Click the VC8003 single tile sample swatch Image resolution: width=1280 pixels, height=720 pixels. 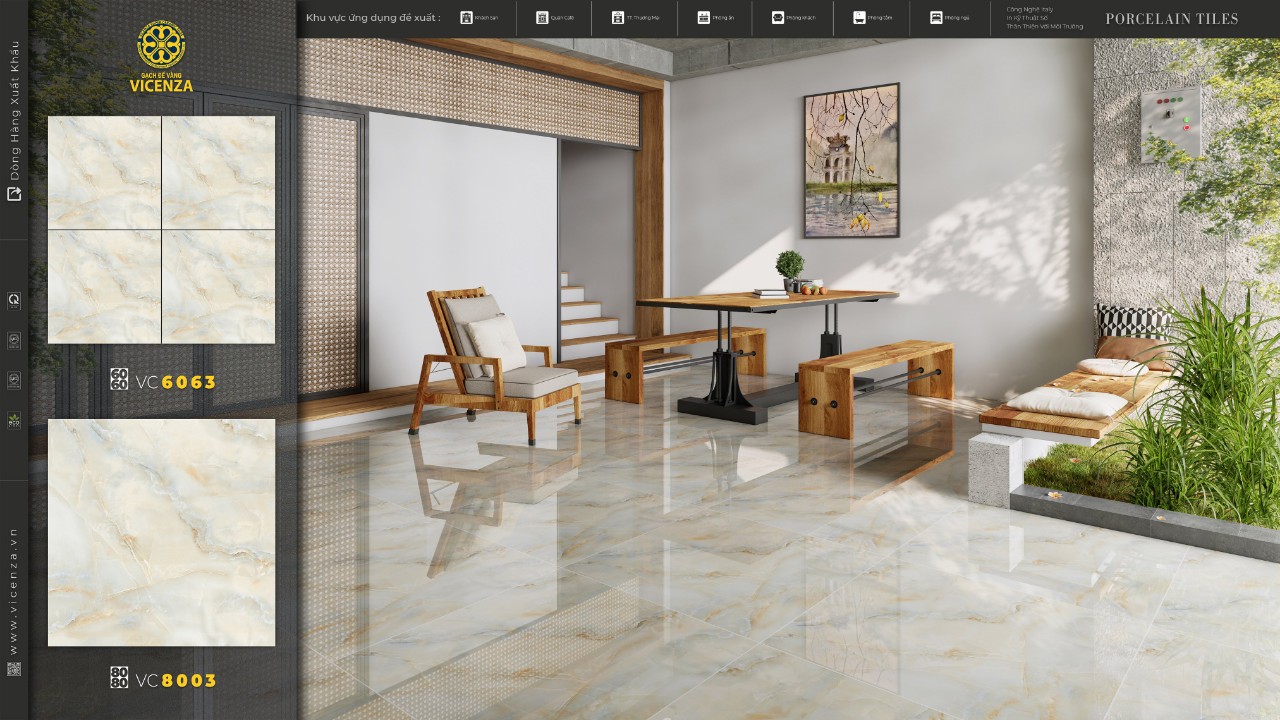pos(161,532)
